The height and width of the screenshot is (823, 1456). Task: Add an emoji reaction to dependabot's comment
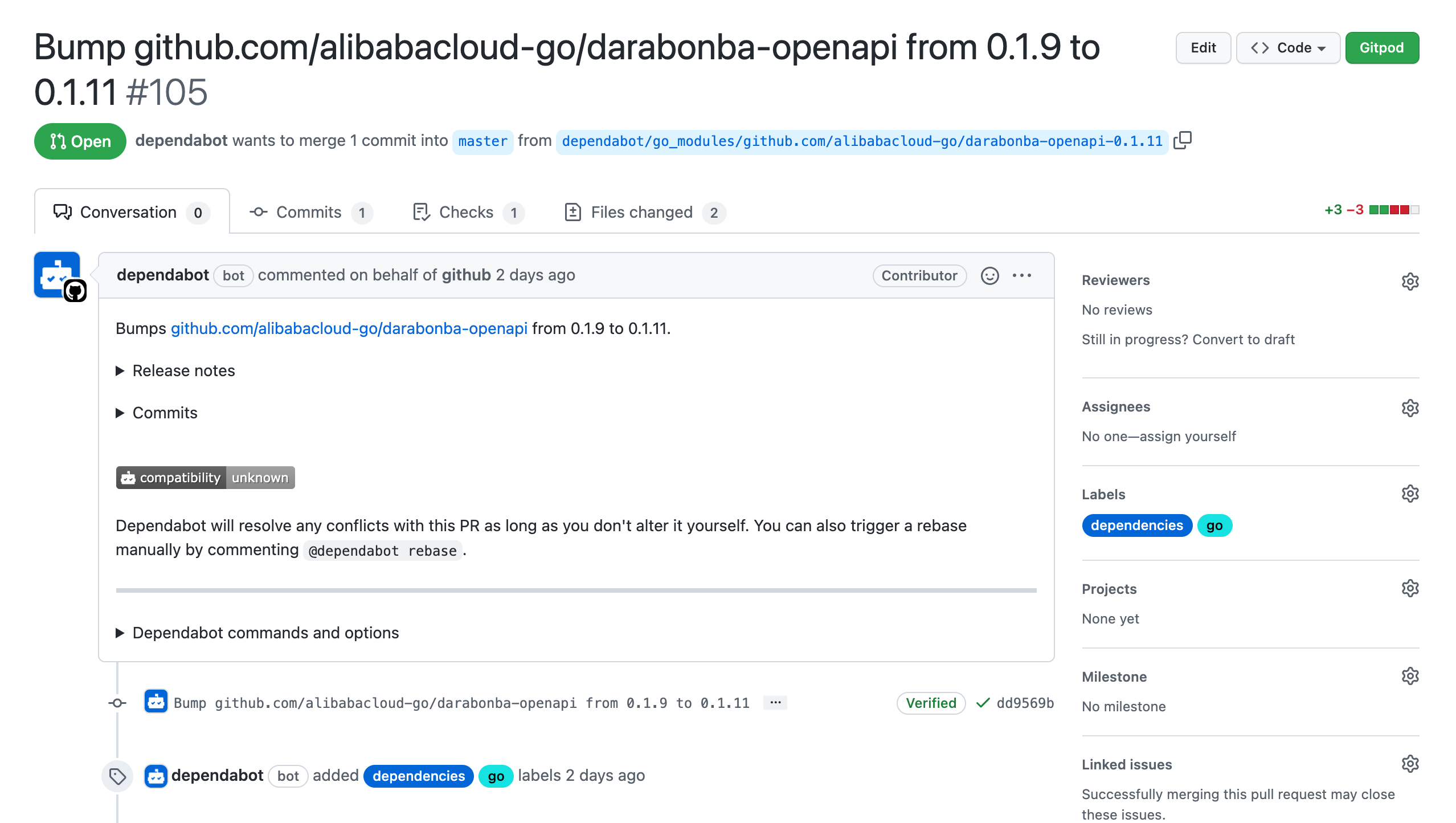(x=990, y=276)
